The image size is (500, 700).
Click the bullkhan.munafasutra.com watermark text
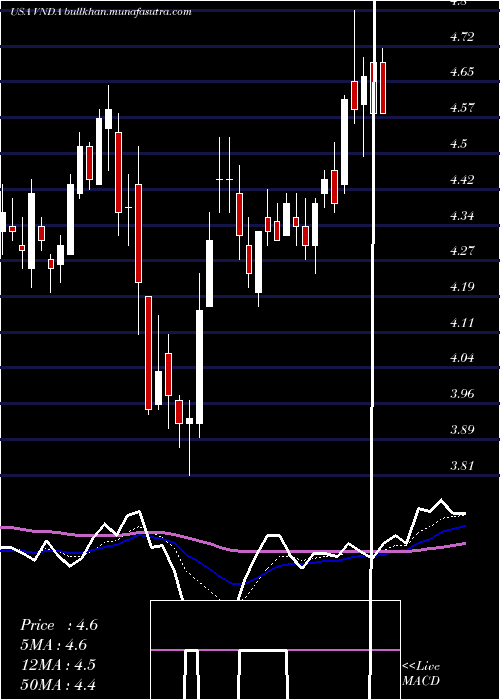coord(127,12)
